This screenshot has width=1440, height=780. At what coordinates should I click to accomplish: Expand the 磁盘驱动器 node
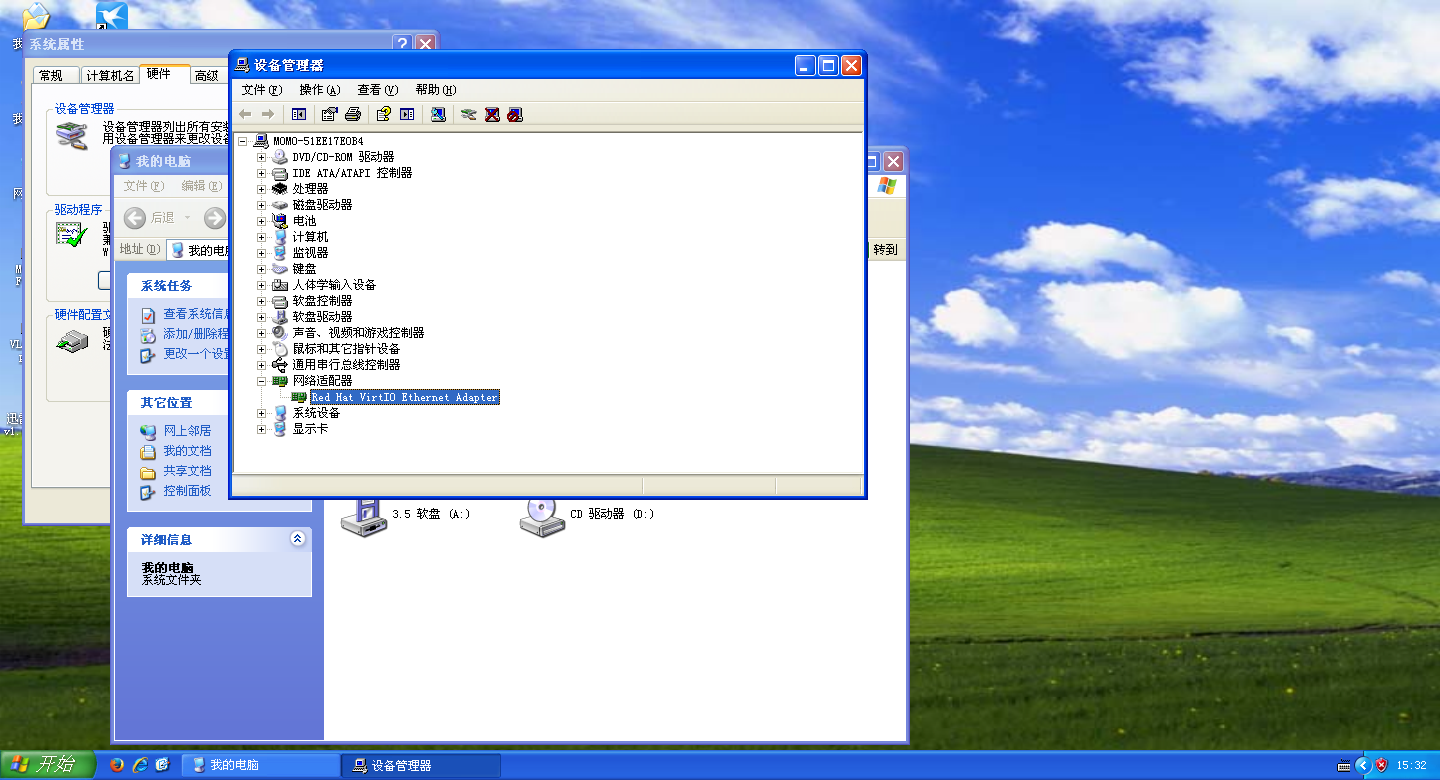click(262, 205)
